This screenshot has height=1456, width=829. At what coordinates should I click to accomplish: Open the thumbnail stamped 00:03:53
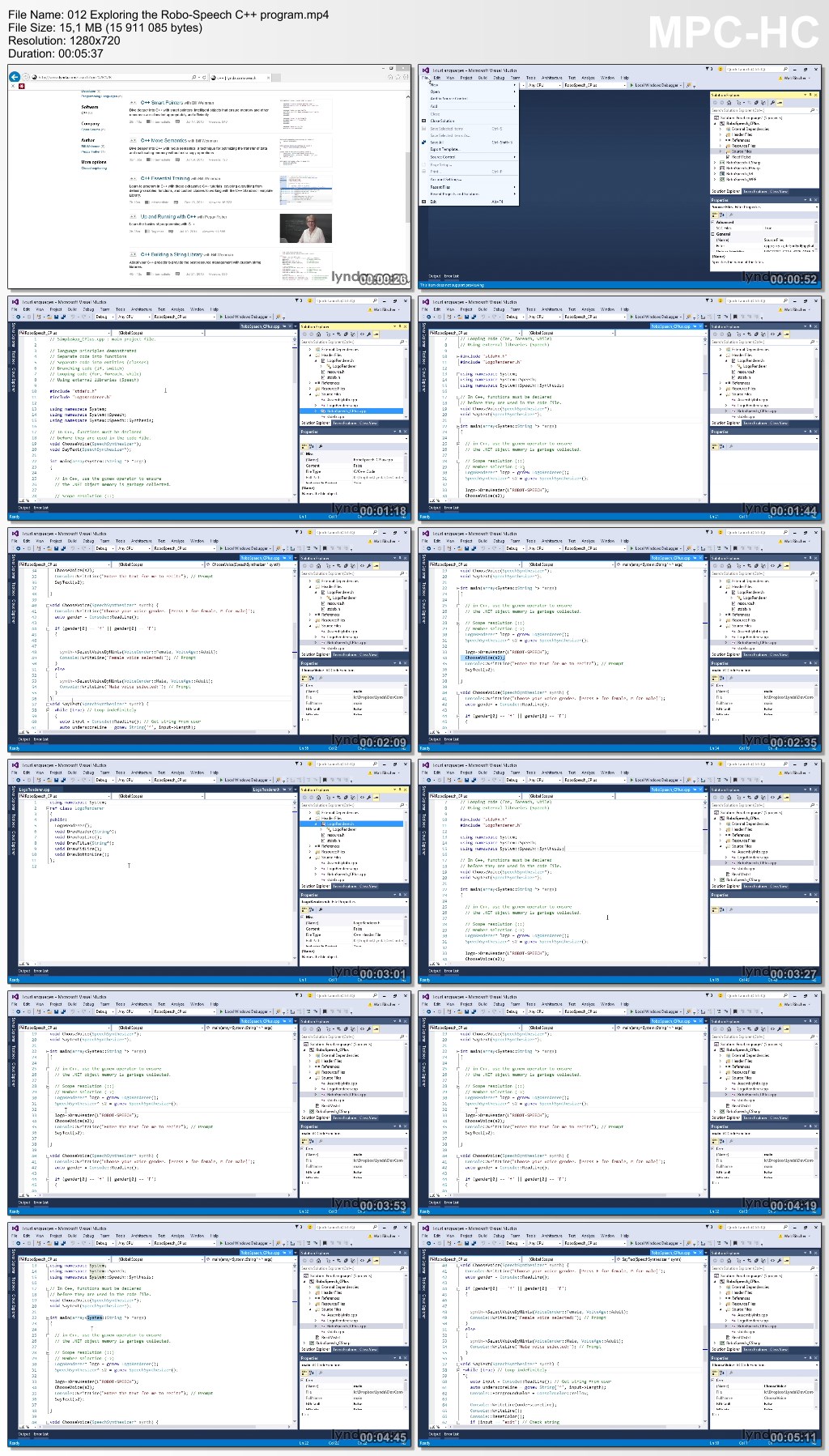click(x=209, y=1103)
